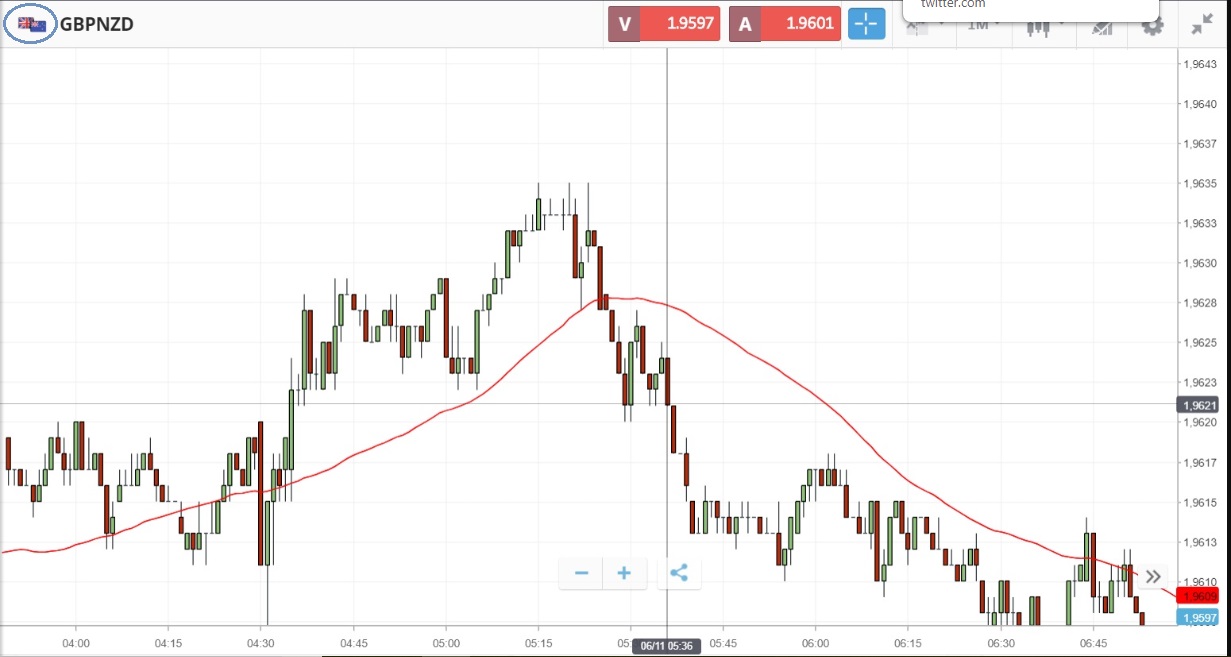
Task: Click the twitter.com popup text
Action: (x=953, y=4)
